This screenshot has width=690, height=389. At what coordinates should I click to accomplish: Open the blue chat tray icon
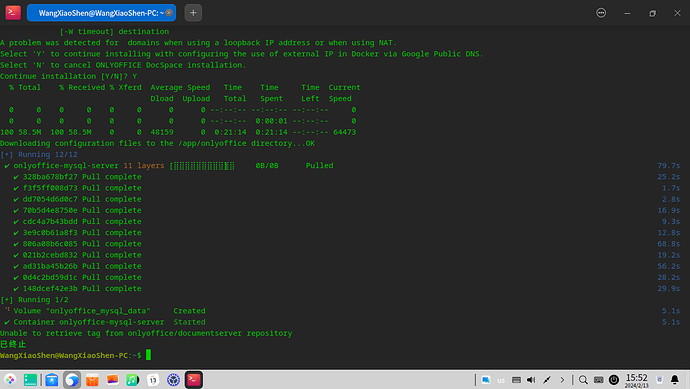click(x=486, y=380)
